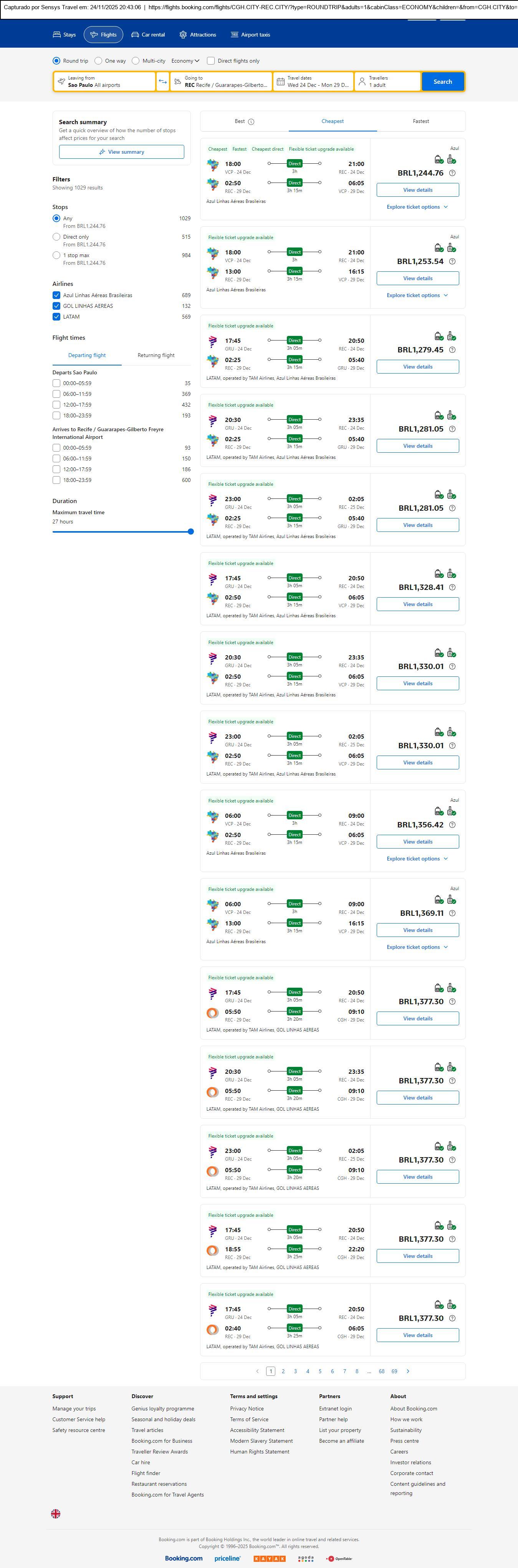This screenshot has width=518, height=1568.
Task: Click the info icon beside the Best tab
Action: coord(251,122)
